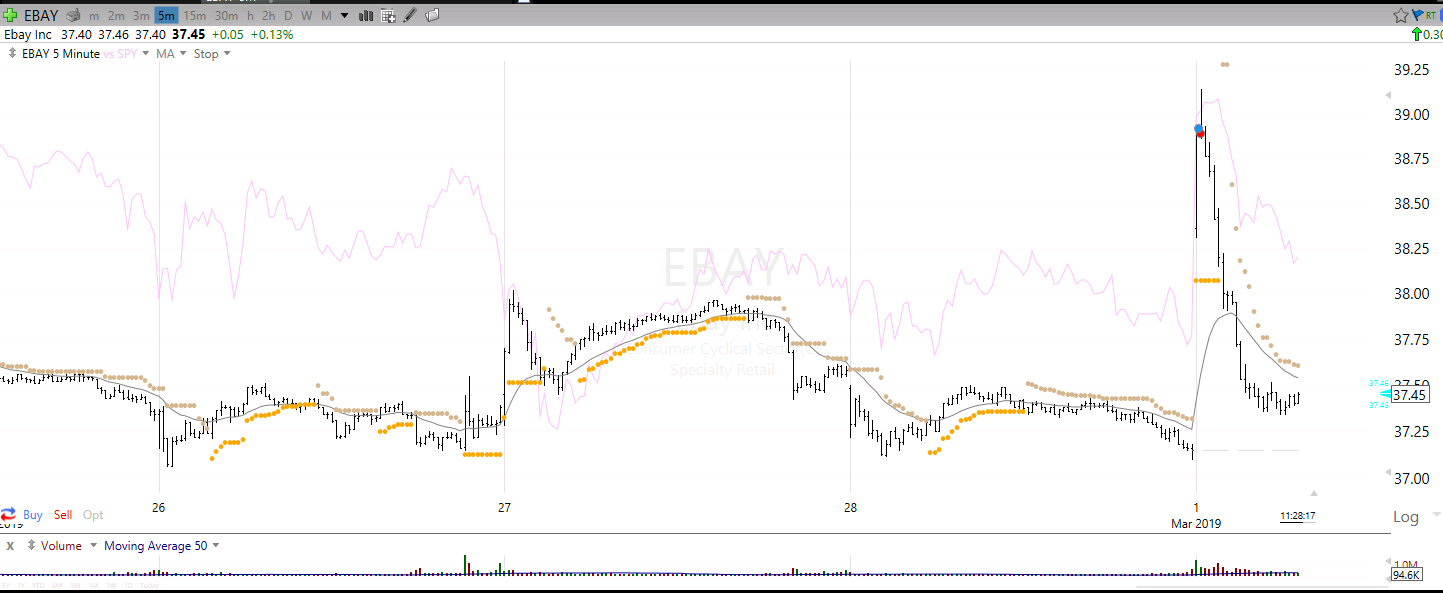Click the 37.45 current price tag
The height and width of the screenshot is (593, 1443).
pos(1408,395)
